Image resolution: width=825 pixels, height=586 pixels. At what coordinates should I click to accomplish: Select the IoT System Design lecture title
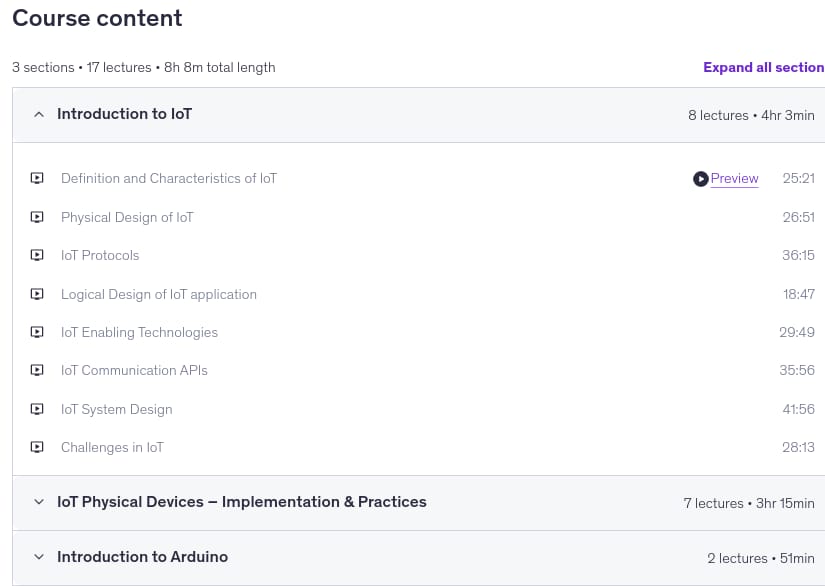[117, 409]
